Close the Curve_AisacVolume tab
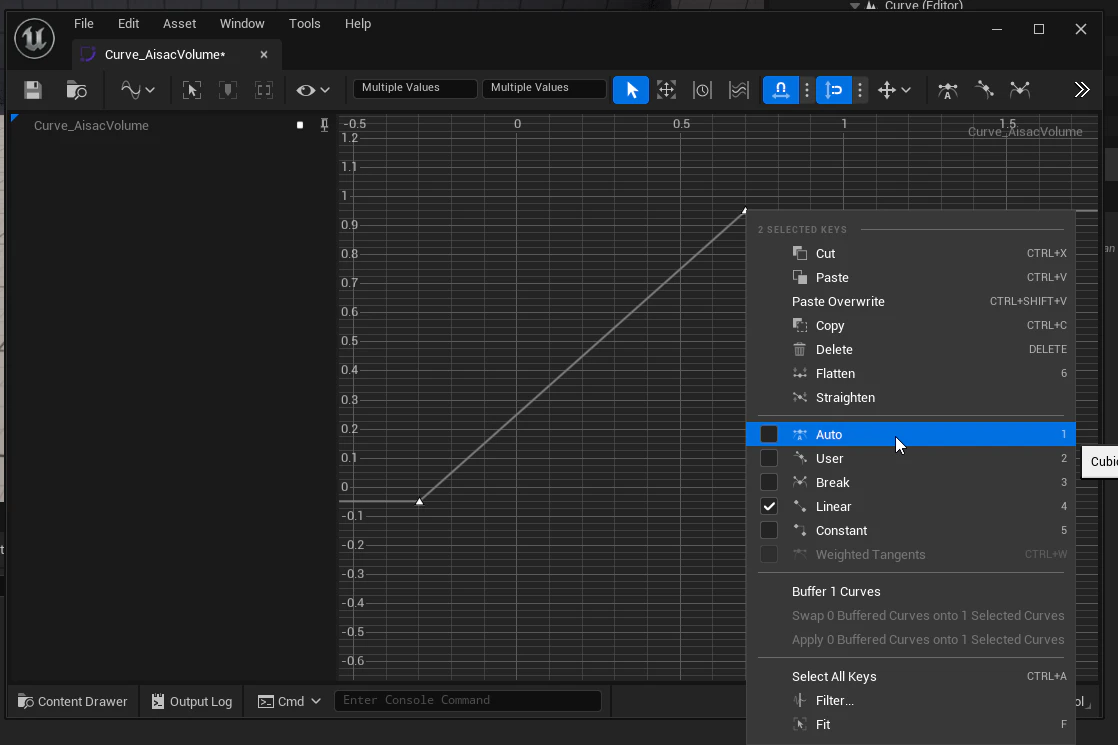This screenshot has height=745, width=1118. [x=264, y=54]
